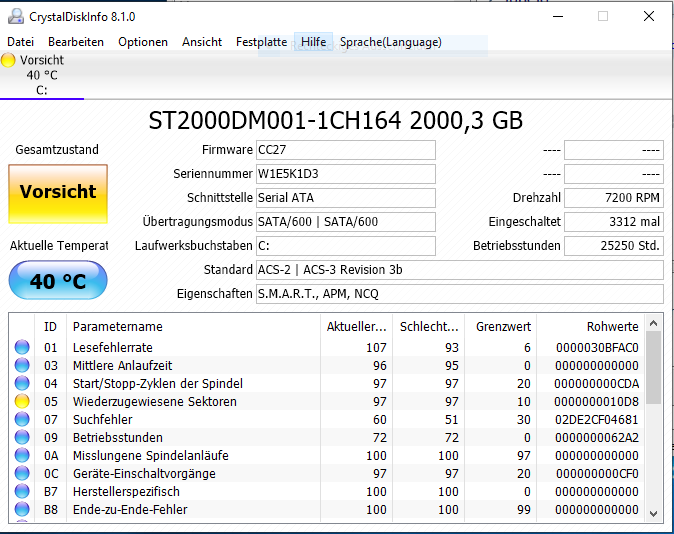
Task: Click the Firmware field showing CC27
Action: (x=346, y=150)
